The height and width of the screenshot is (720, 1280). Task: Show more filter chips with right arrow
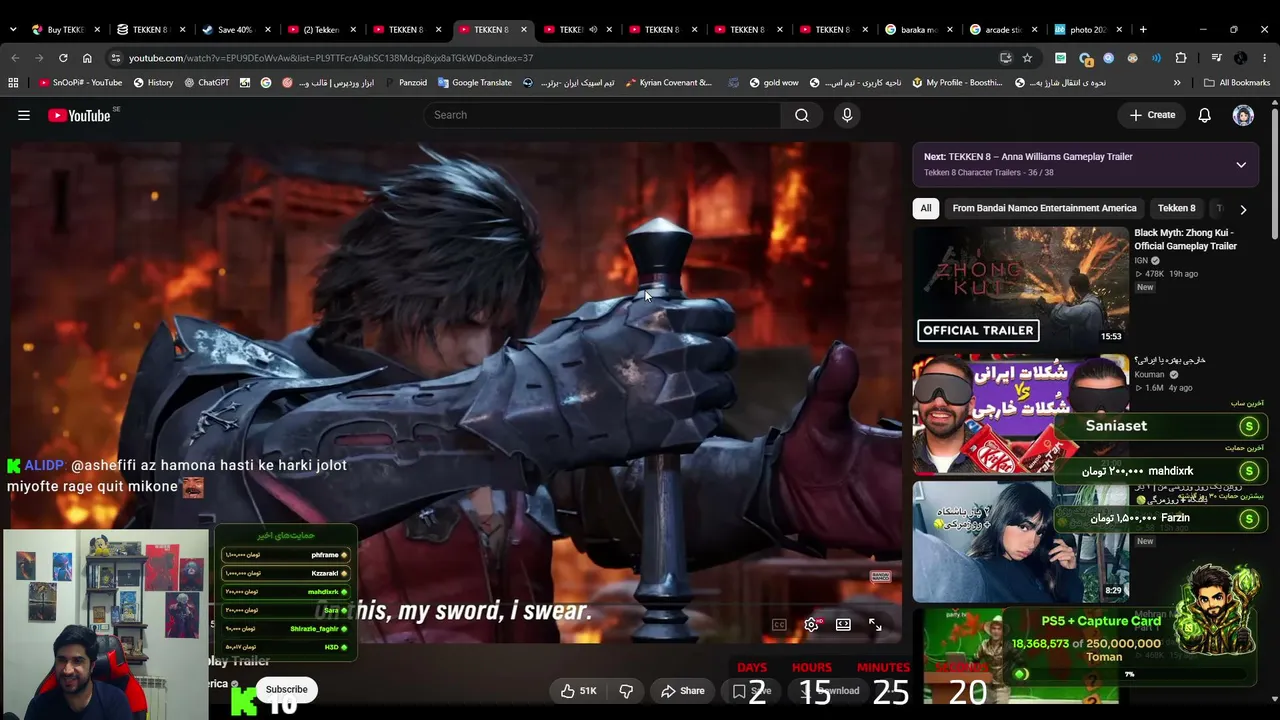tap(1243, 209)
